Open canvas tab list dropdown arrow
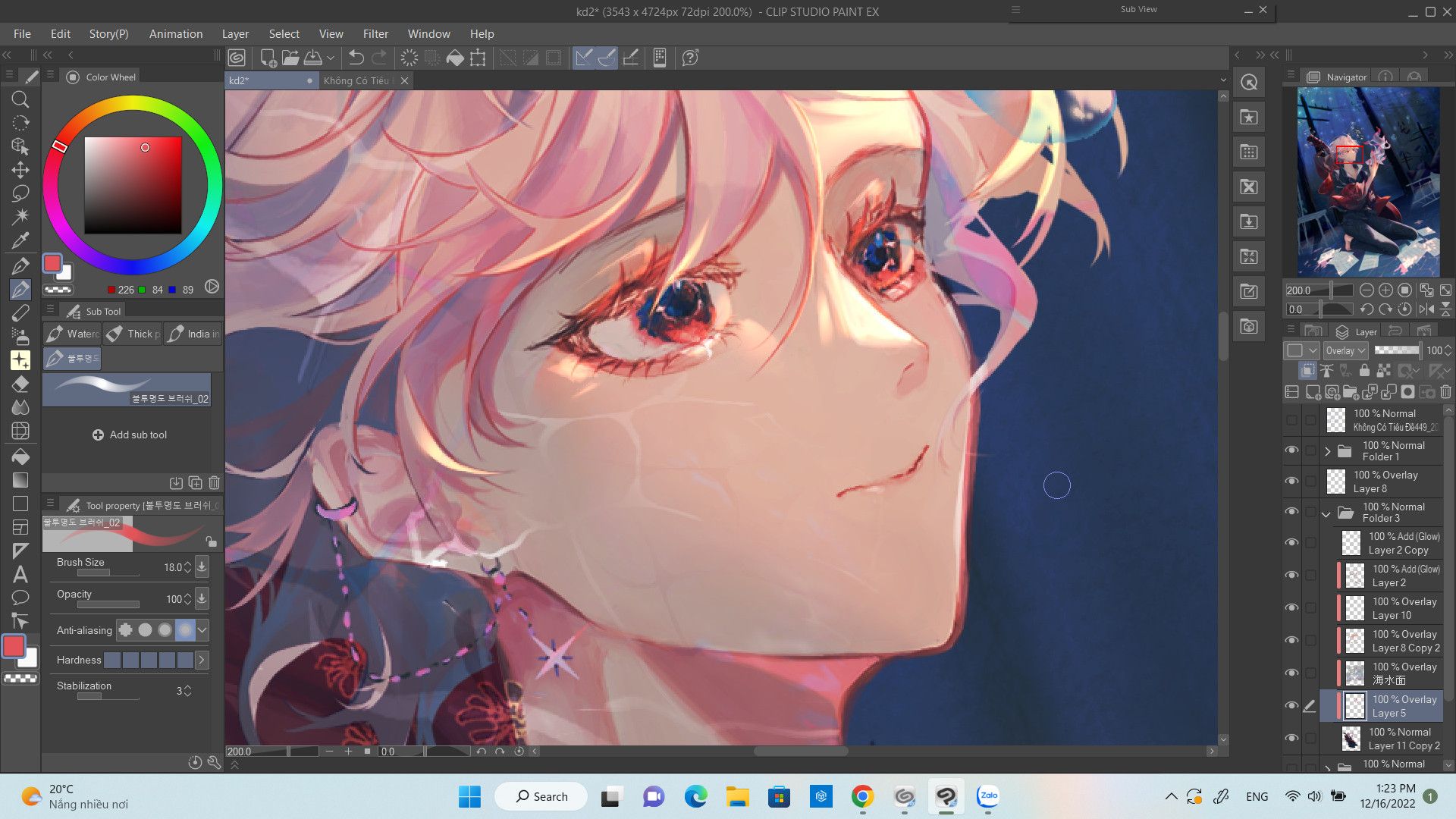 [1222, 80]
